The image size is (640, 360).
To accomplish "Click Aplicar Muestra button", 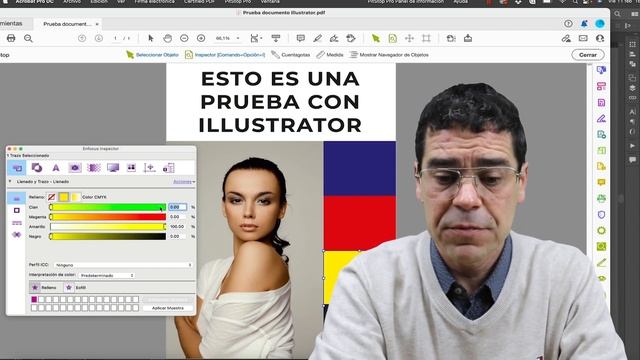I will point(168,308).
